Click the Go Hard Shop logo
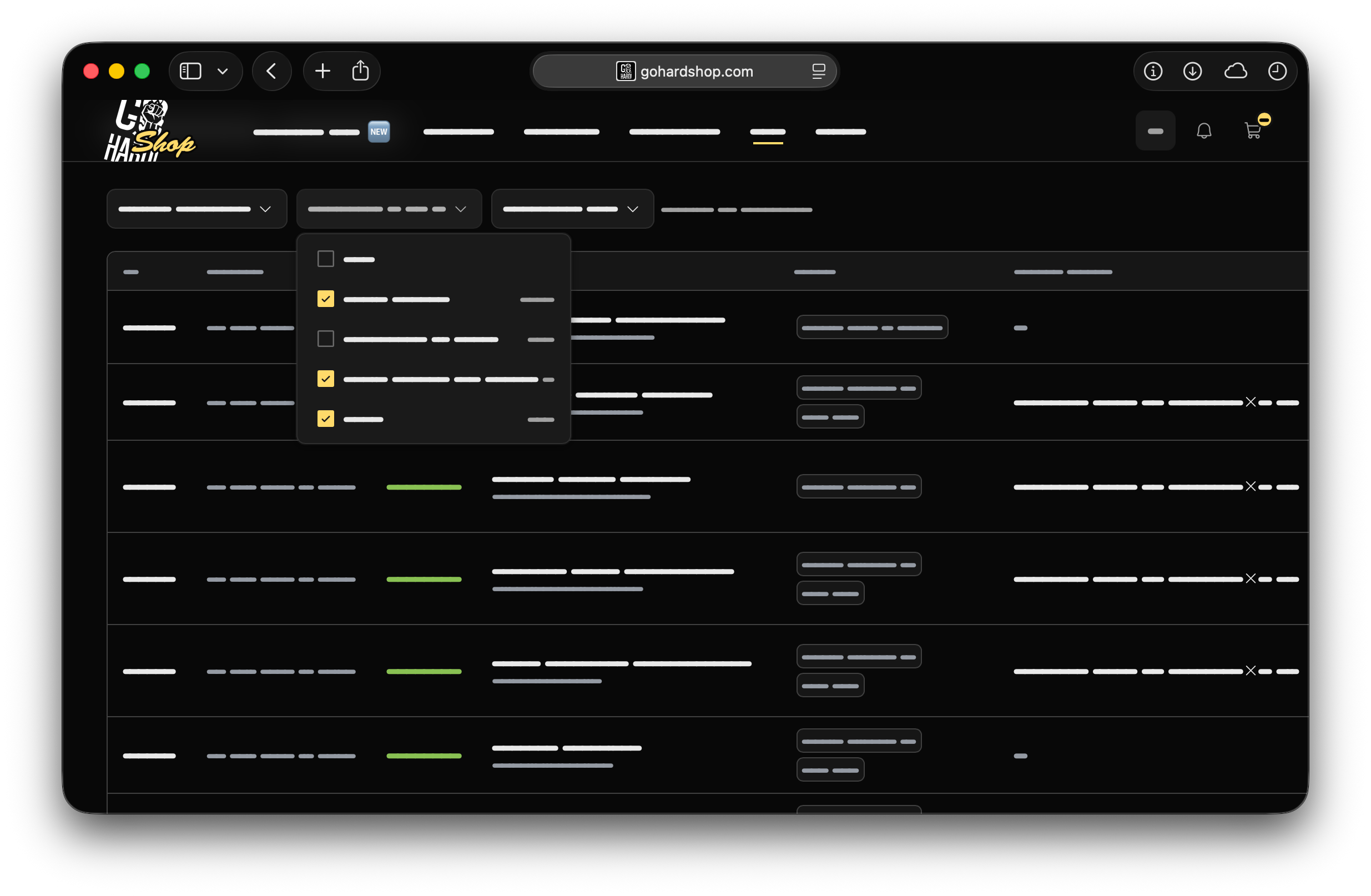 150,131
